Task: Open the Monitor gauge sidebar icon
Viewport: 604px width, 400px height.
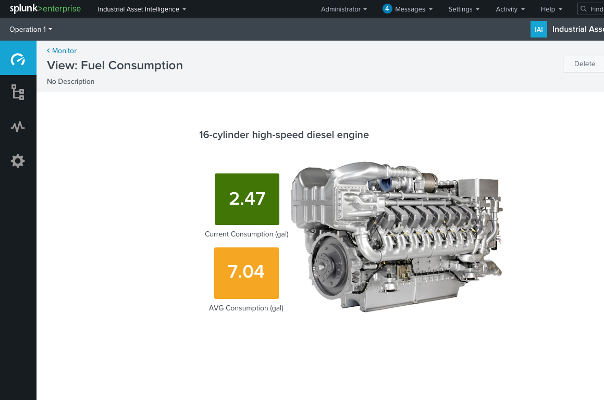Action: tap(17, 60)
